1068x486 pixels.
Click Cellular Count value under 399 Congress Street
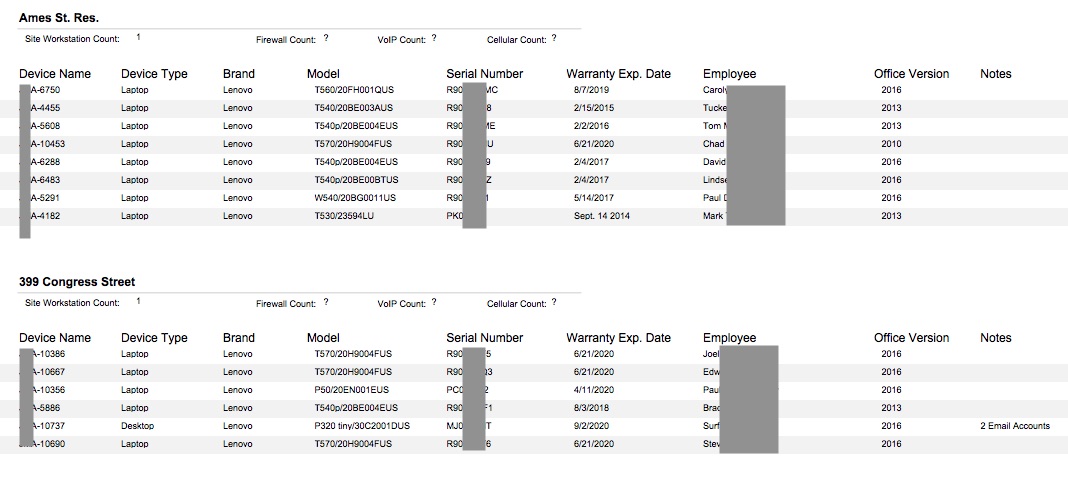[x=554, y=302]
